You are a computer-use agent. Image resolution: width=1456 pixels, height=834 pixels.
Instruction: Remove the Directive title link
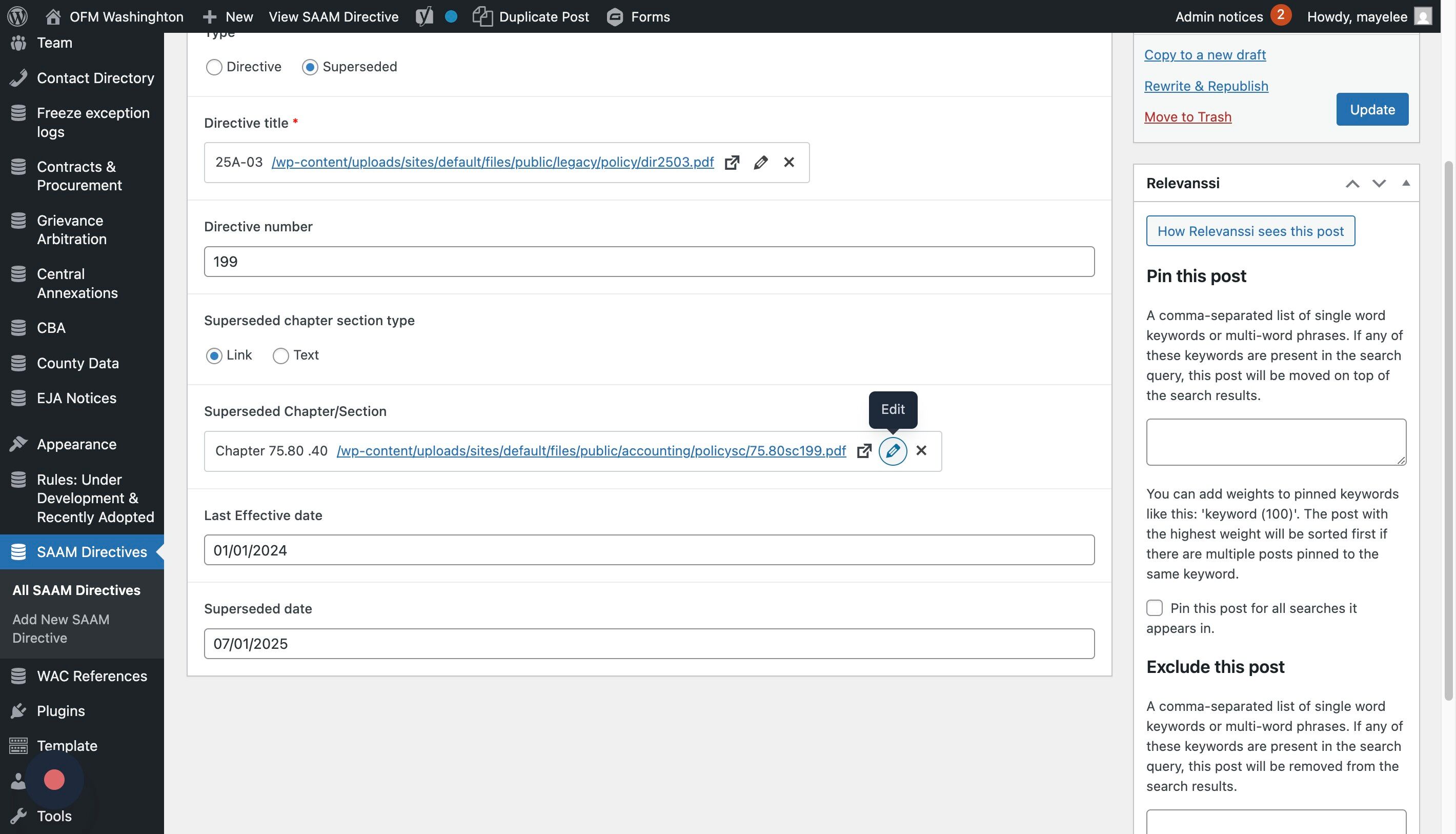789,163
